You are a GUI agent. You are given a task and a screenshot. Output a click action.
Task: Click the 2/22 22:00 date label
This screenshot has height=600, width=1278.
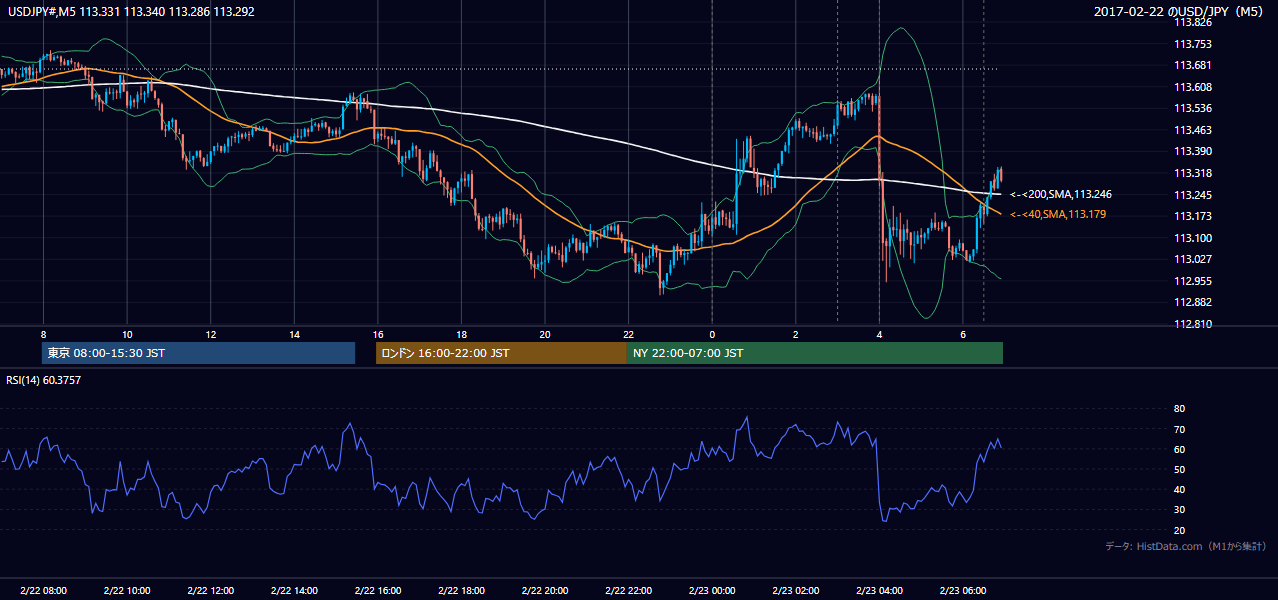(628, 591)
